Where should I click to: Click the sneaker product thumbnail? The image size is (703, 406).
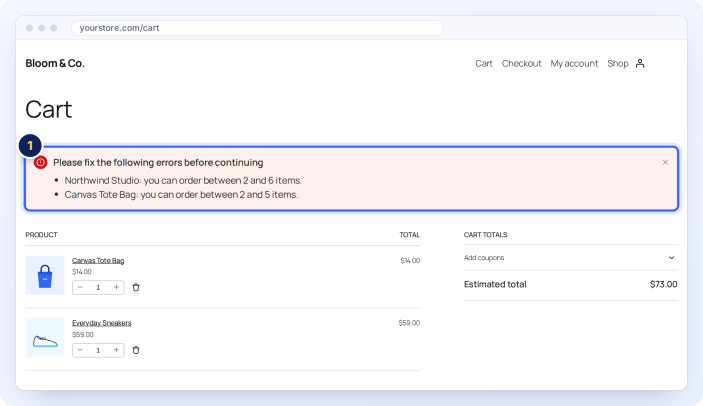[x=45, y=337]
